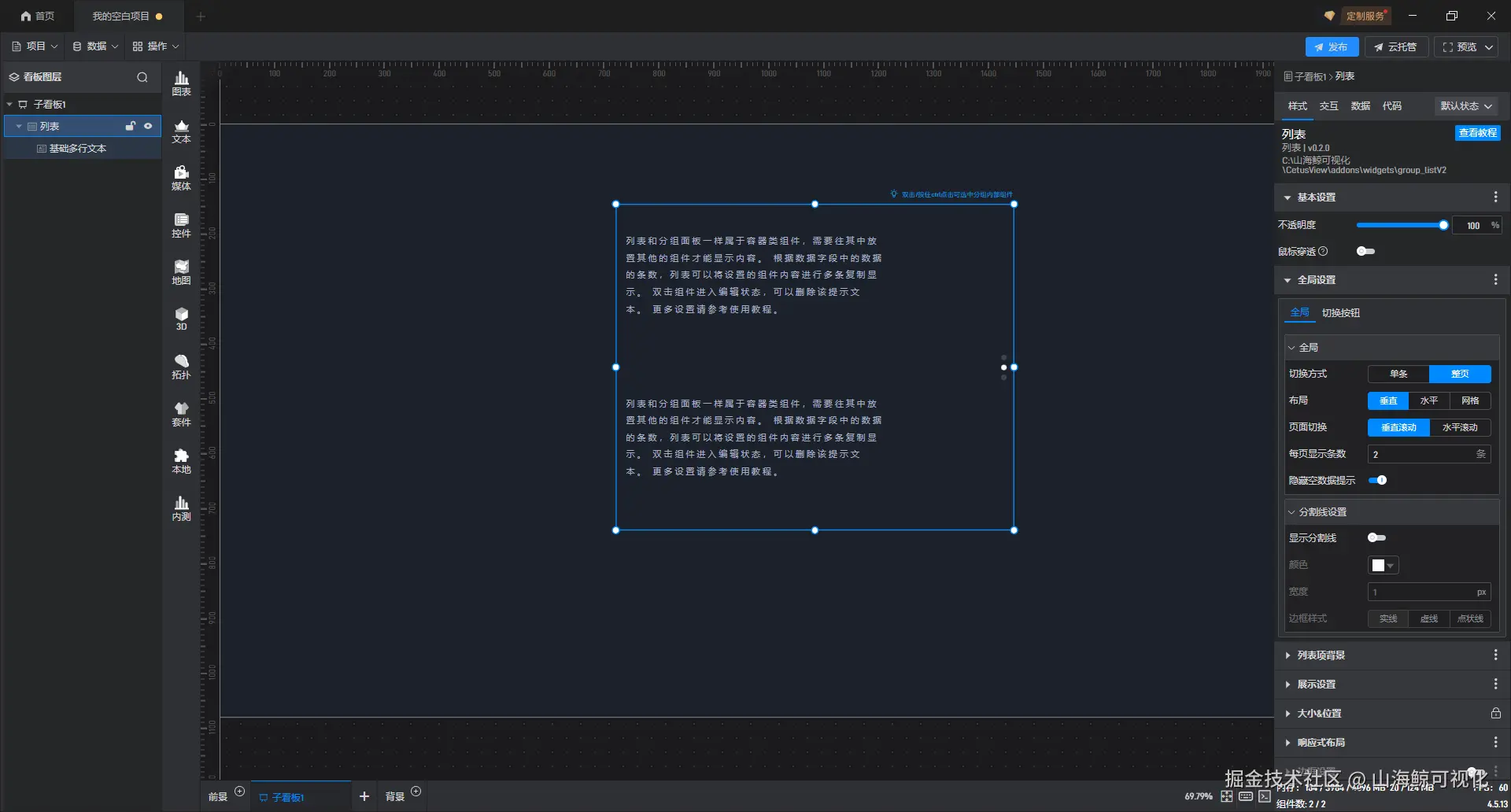
Task: Select 单条 switching mode
Action: pyautogui.click(x=1398, y=375)
